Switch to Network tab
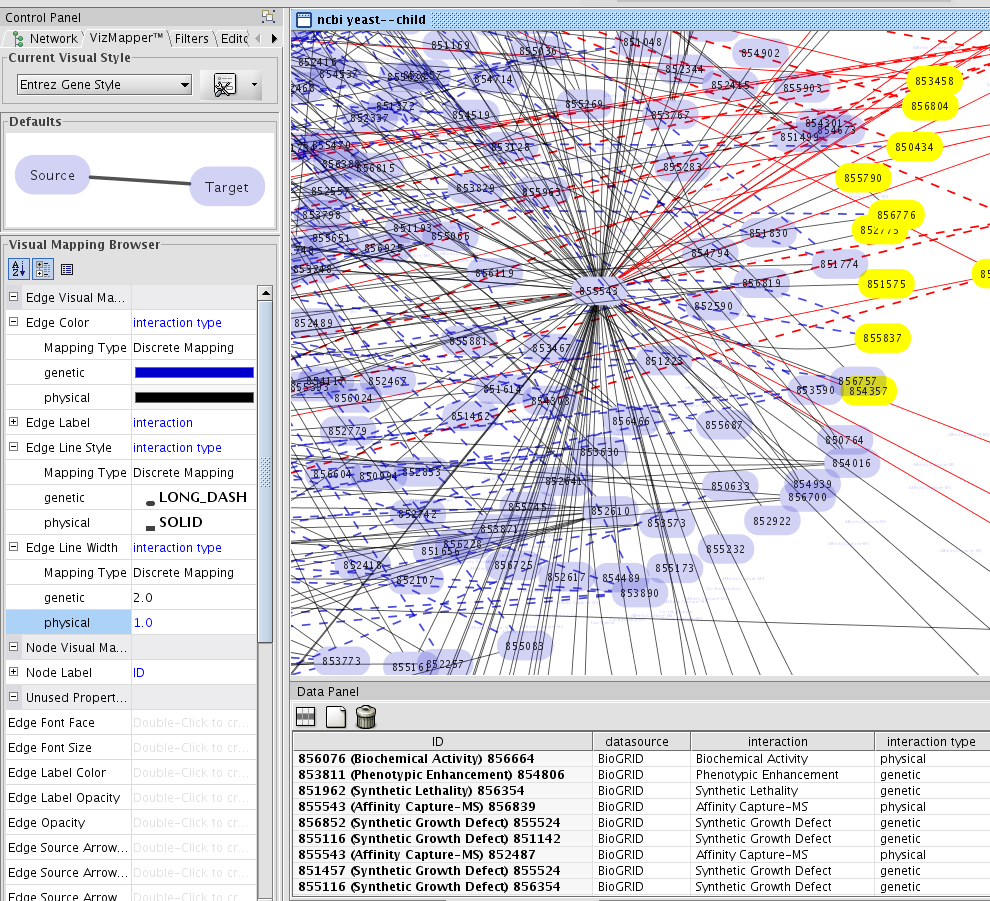 [45, 39]
